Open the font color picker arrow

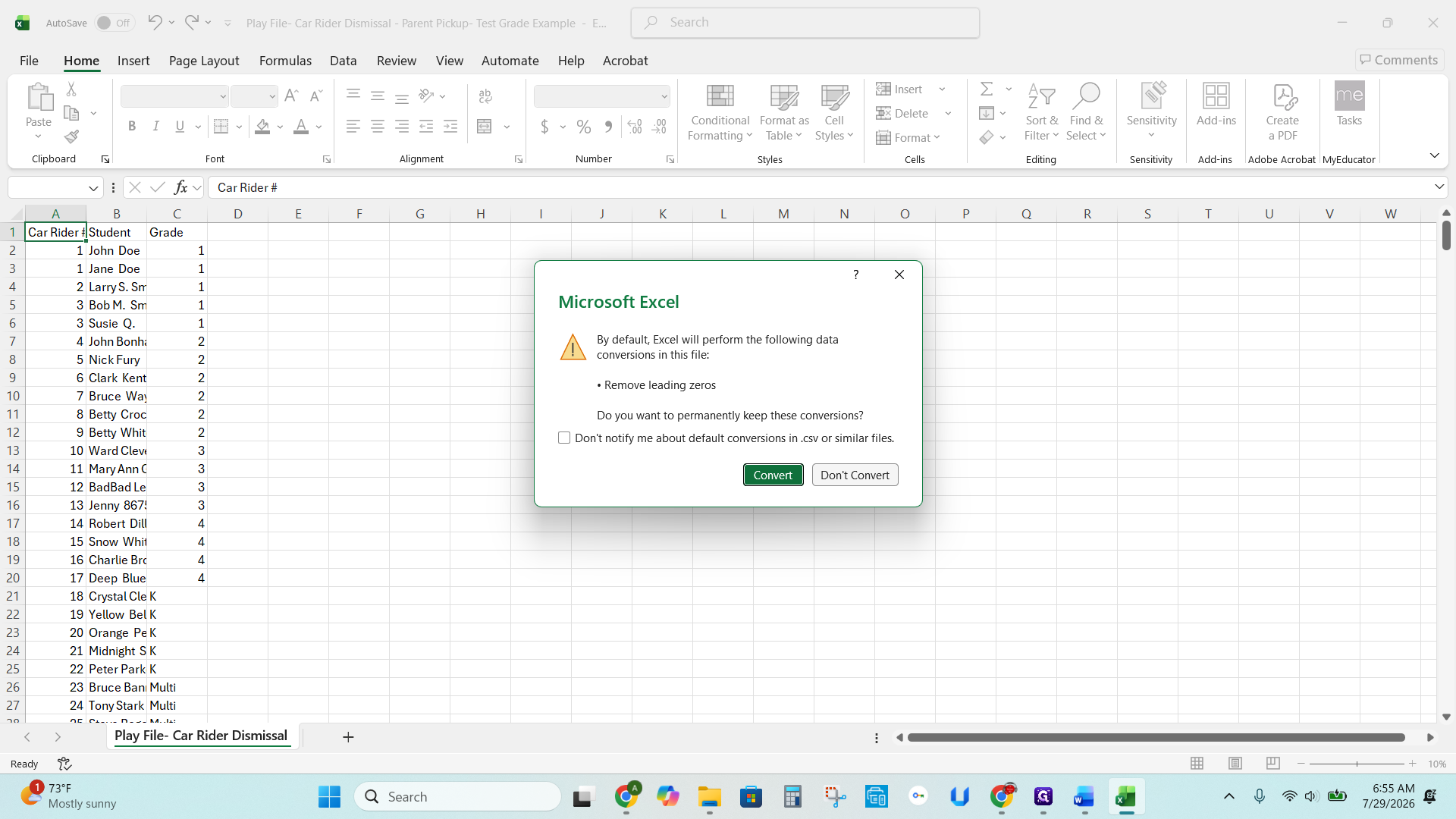319,127
